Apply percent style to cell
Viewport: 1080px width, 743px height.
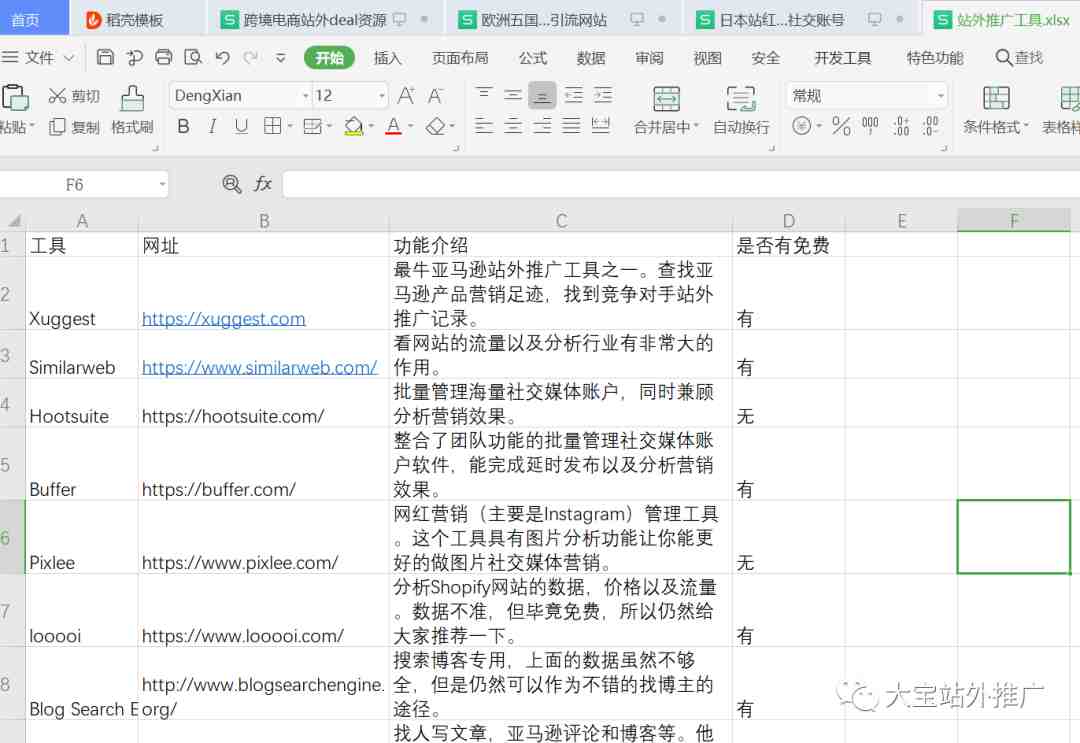click(841, 126)
